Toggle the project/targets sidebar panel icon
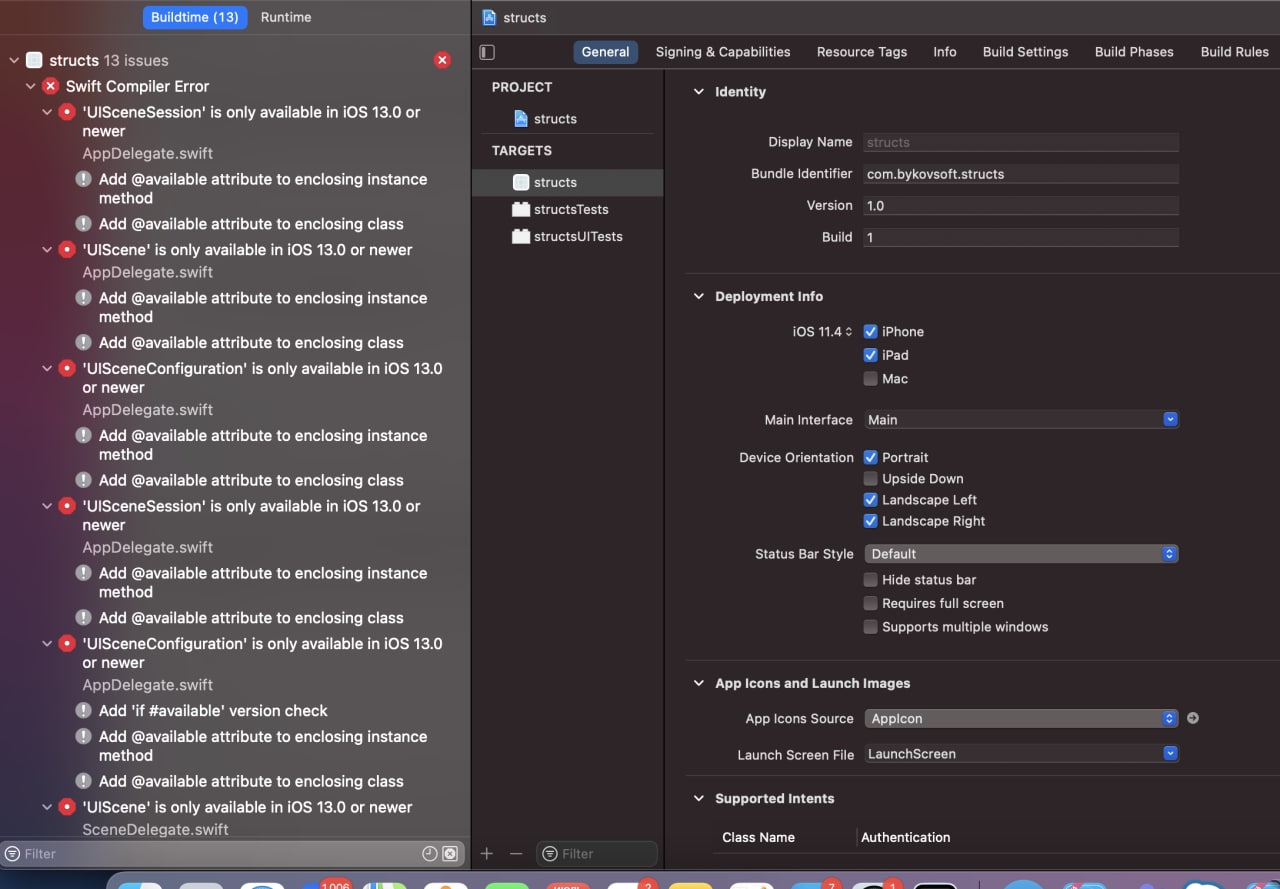Screen dimensions: 1280x889 [487, 52]
